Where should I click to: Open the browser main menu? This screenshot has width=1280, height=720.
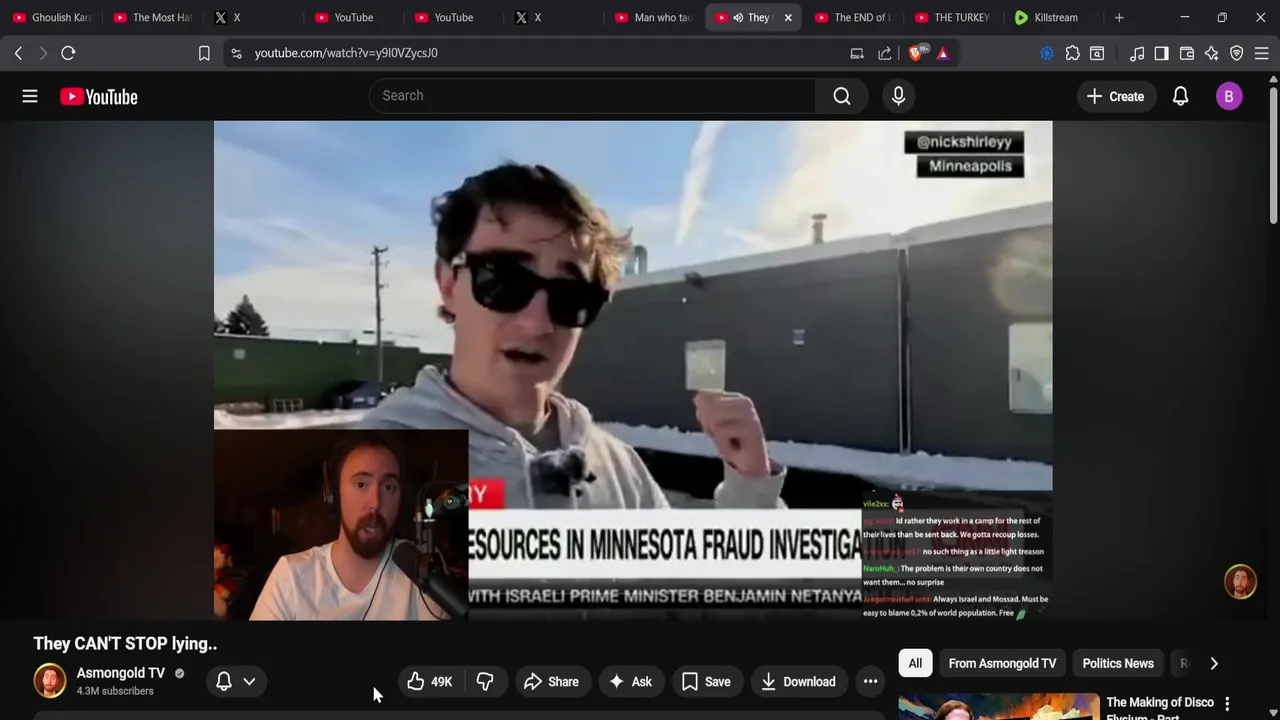pos(1262,53)
